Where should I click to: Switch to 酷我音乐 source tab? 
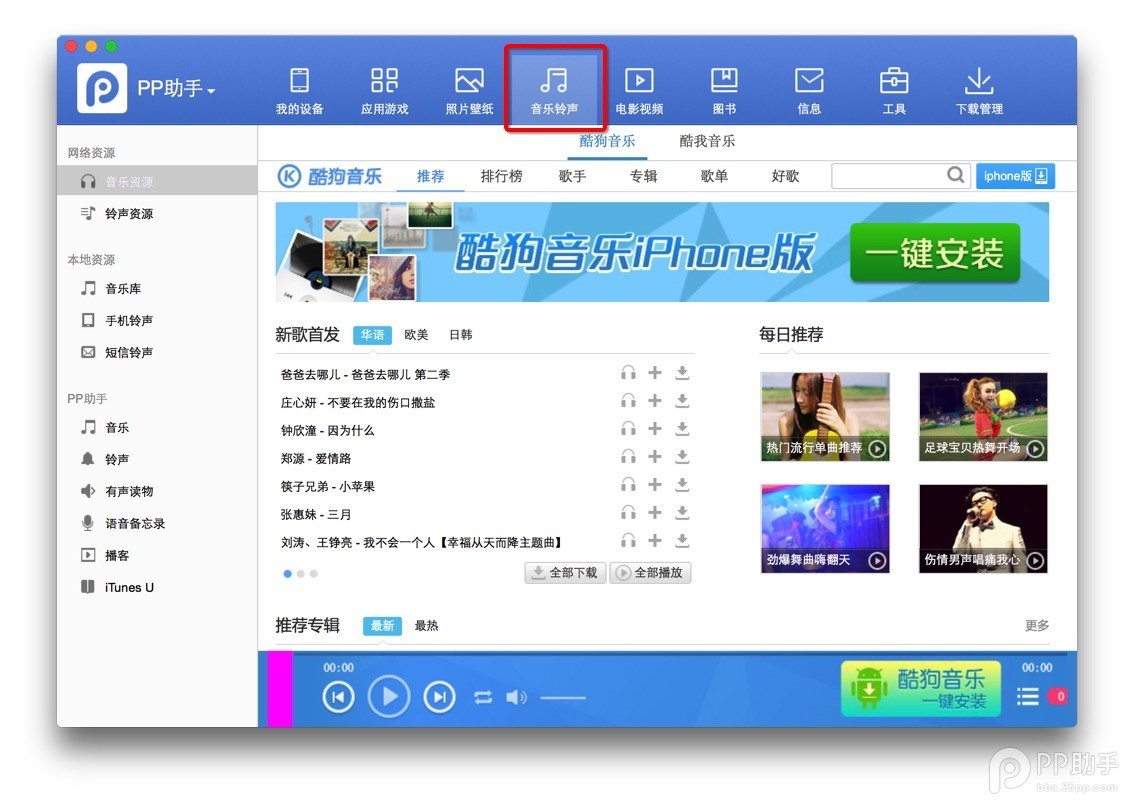coord(707,141)
